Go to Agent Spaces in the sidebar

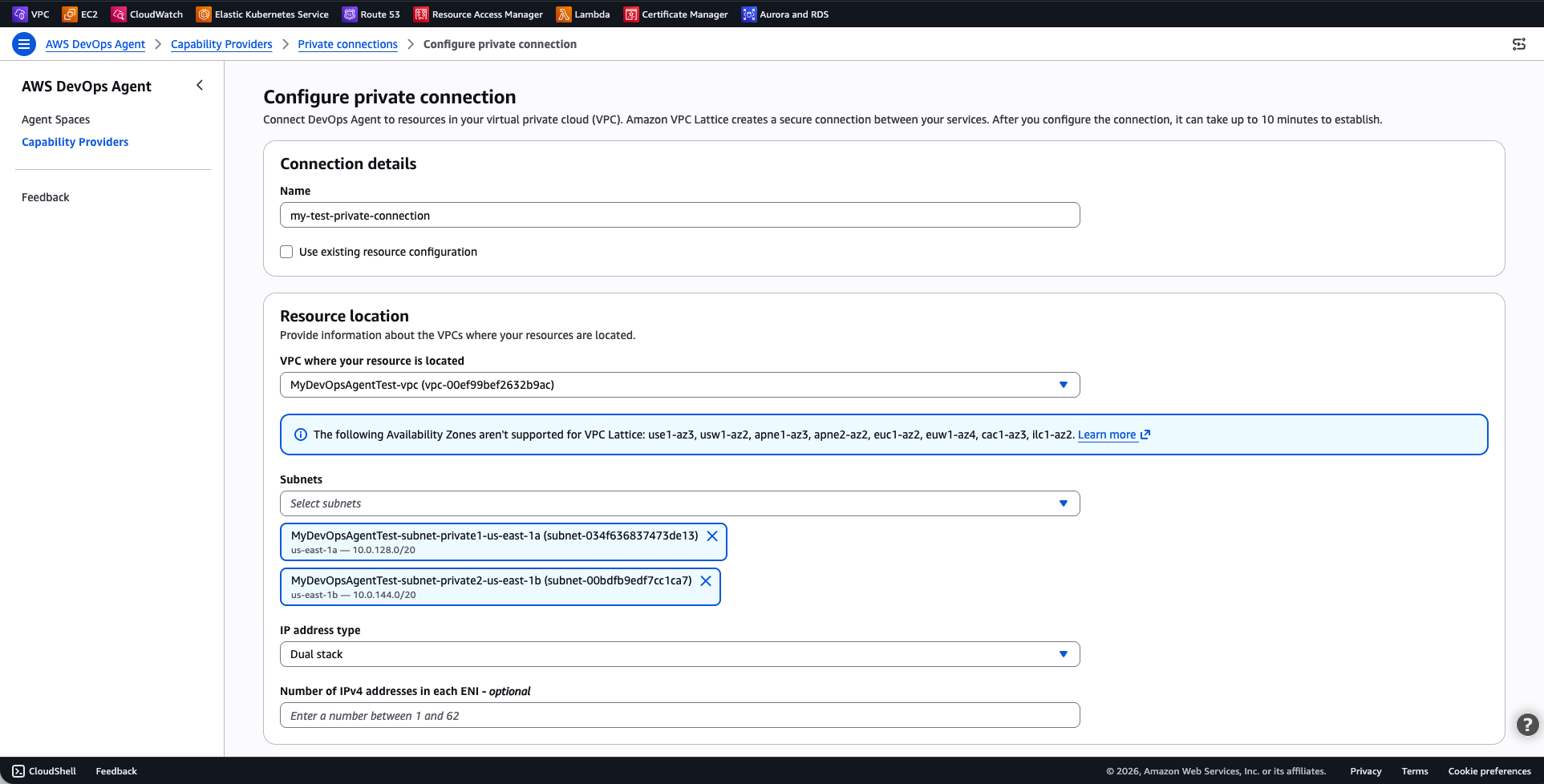(x=55, y=119)
